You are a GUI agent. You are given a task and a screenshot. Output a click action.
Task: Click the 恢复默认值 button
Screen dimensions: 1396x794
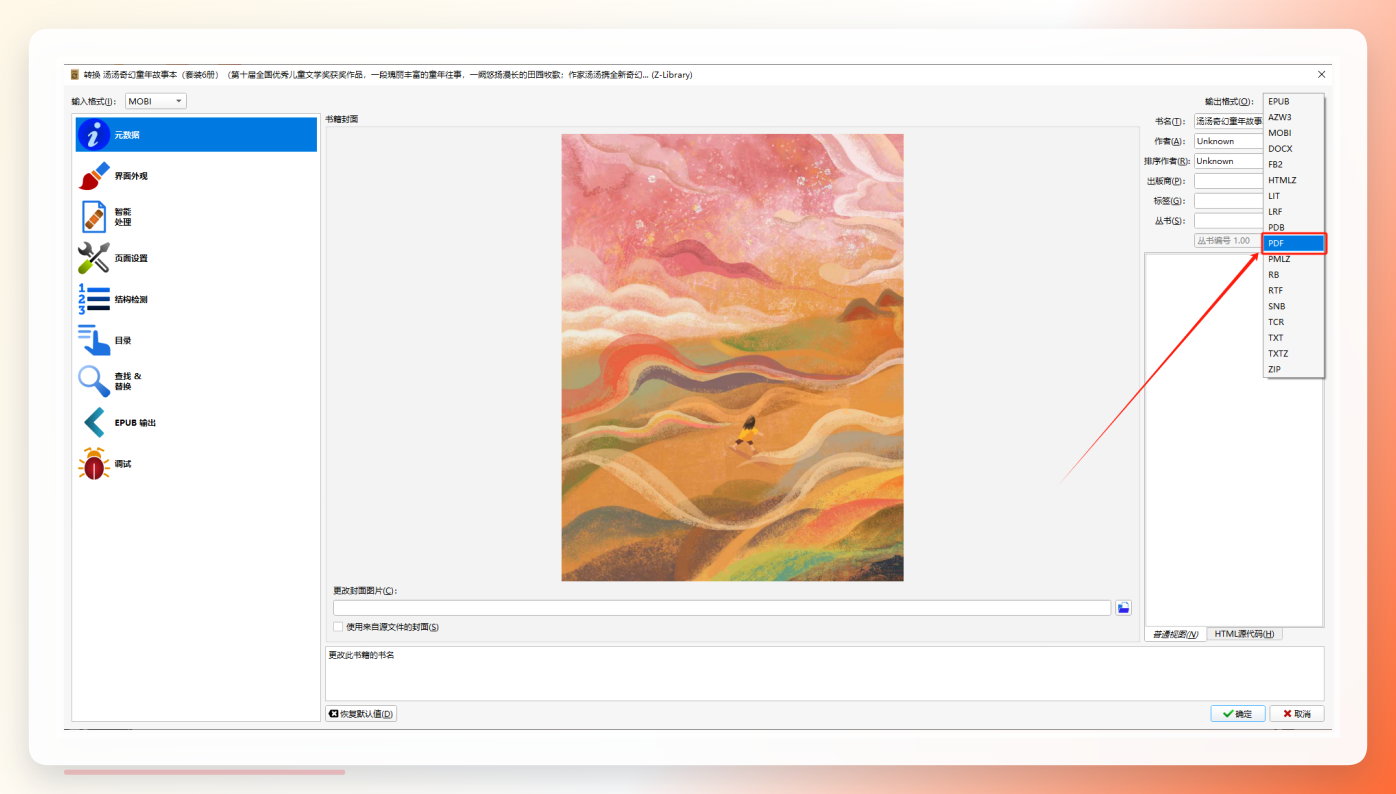click(361, 714)
